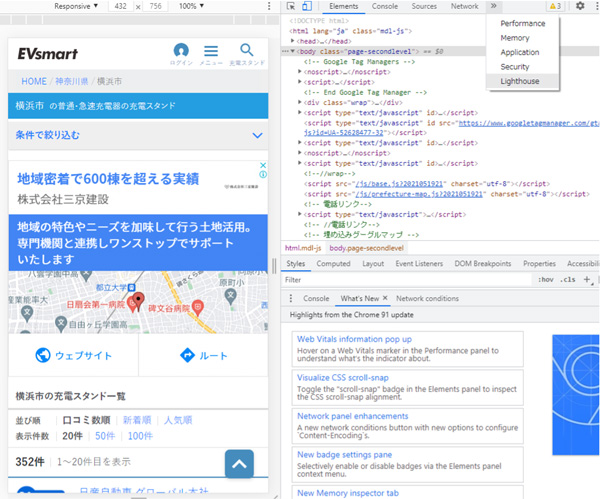This screenshot has height=499, width=600.
Task: Switch to the Console tab in the top bar
Action: 385,6
